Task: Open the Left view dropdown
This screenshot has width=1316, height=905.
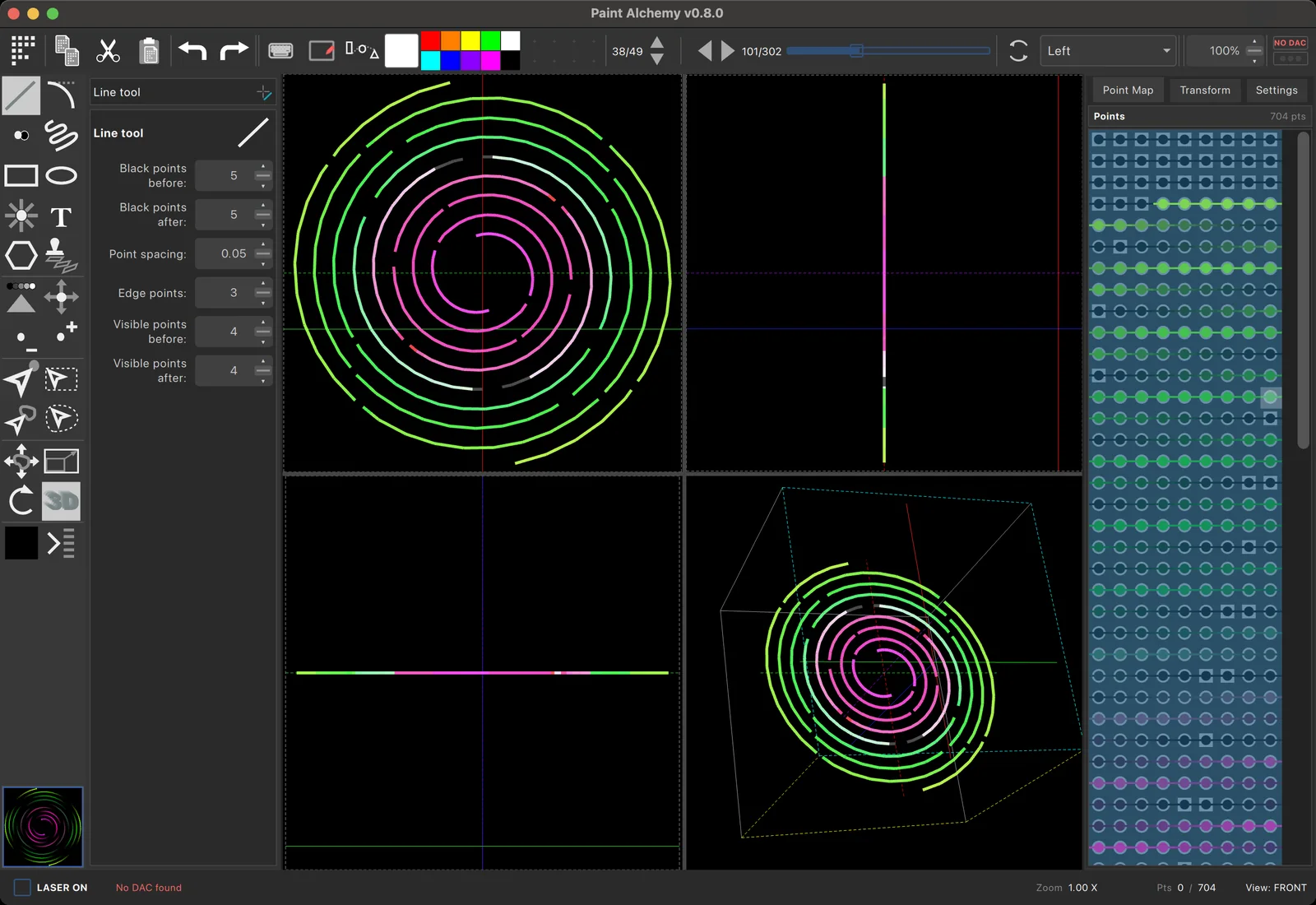Action: (x=1108, y=51)
